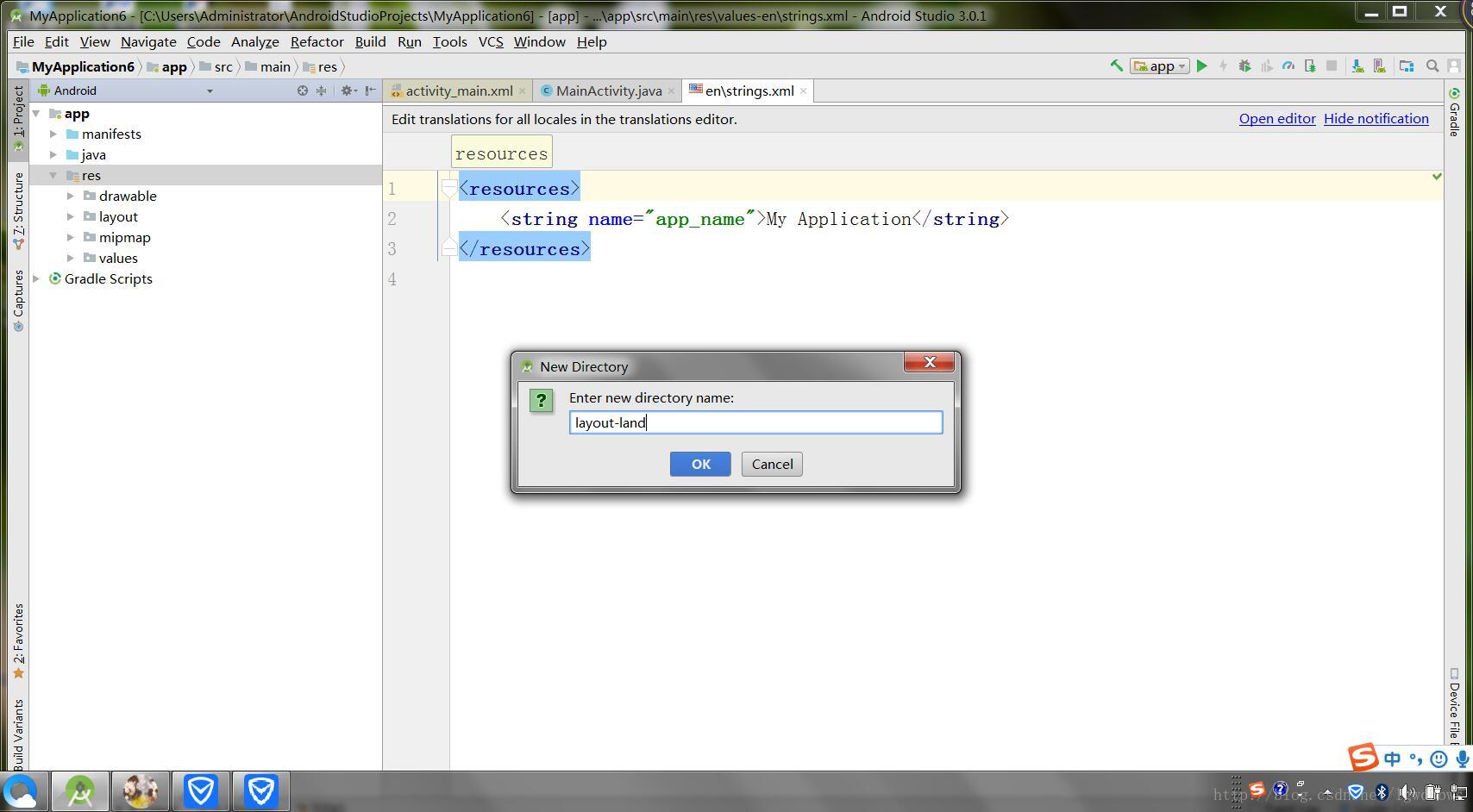Open project panel settings gear
The width and height of the screenshot is (1473, 812).
[x=348, y=91]
